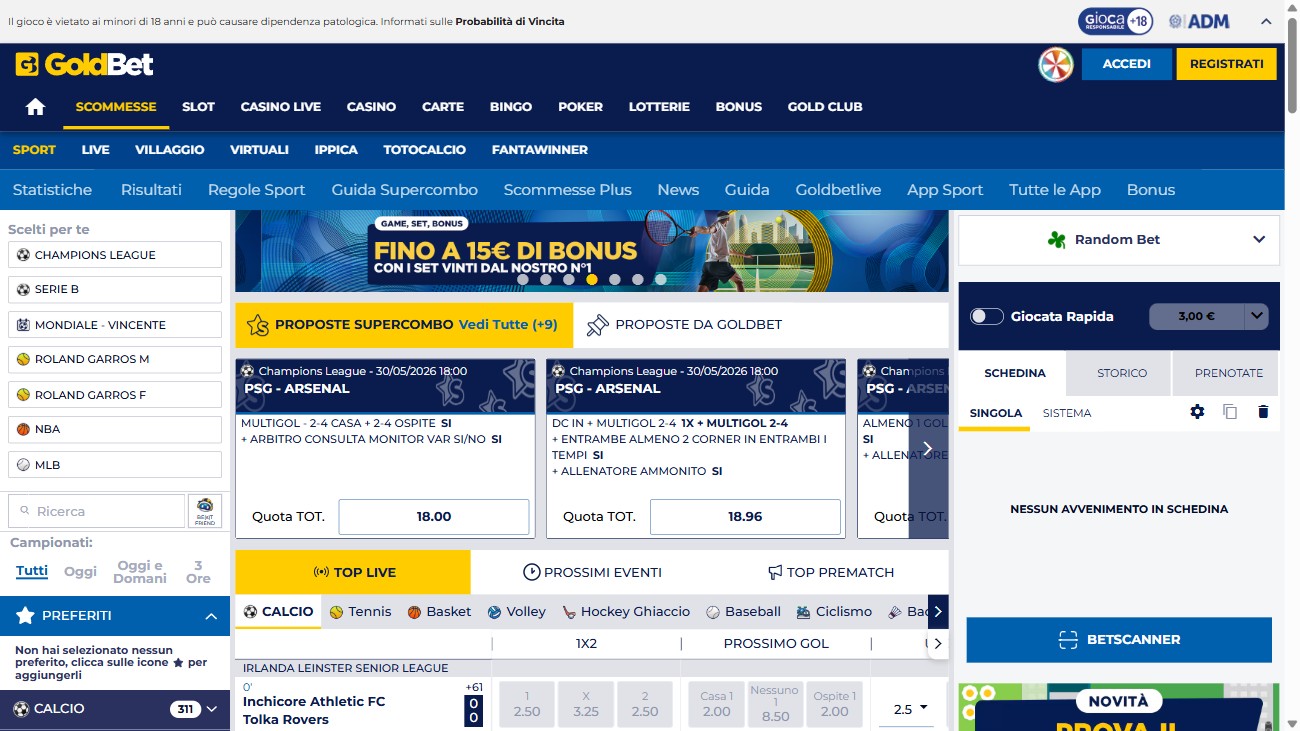This screenshot has height=731, width=1300.
Task: Click the MLB baseball icon in sidebar
Action: (23, 465)
